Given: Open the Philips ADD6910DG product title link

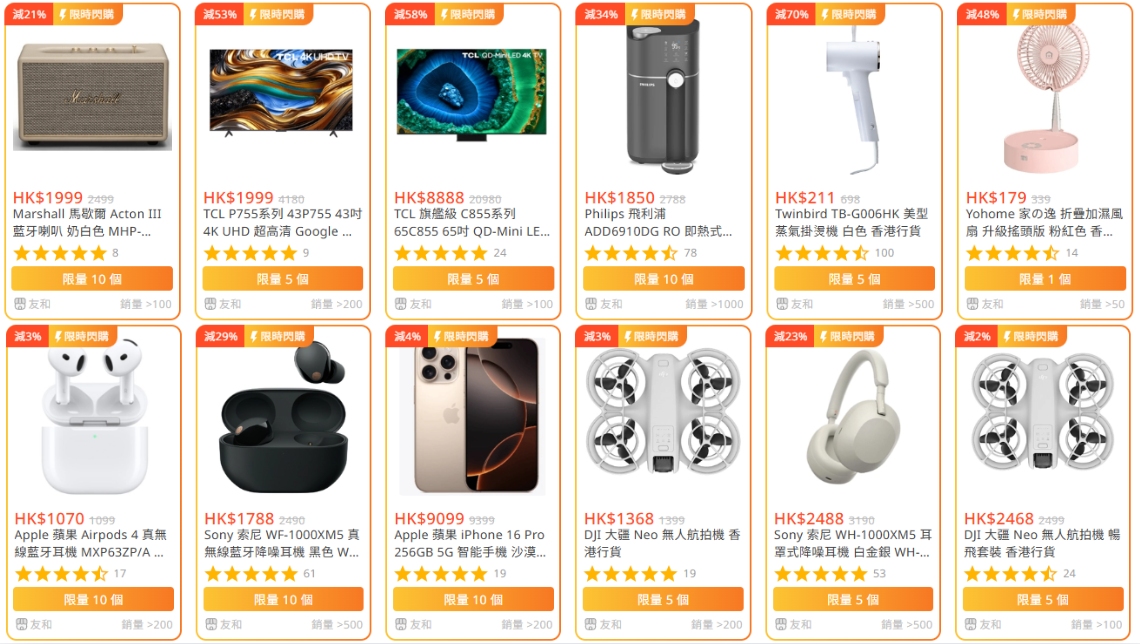Looking at the screenshot, I should (x=658, y=222).
